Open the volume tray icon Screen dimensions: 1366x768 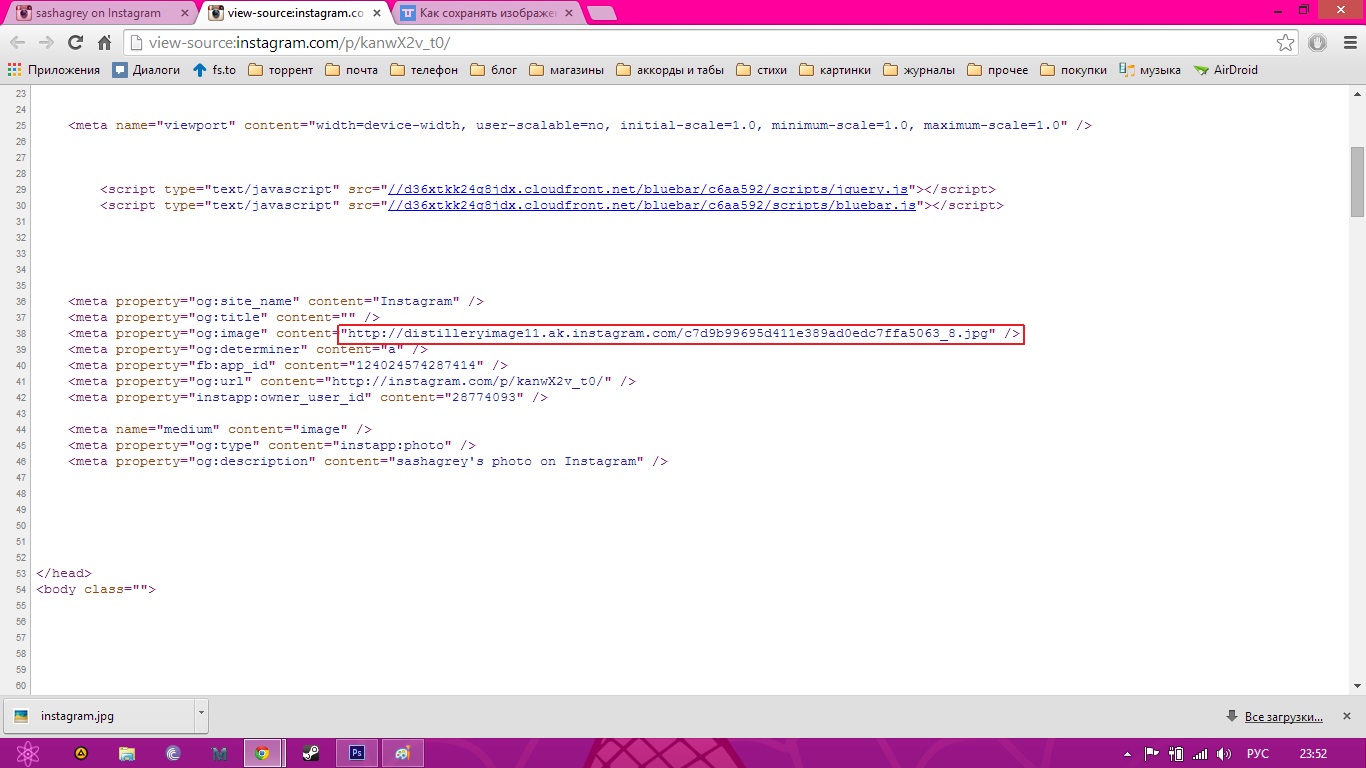click(1224, 753)
